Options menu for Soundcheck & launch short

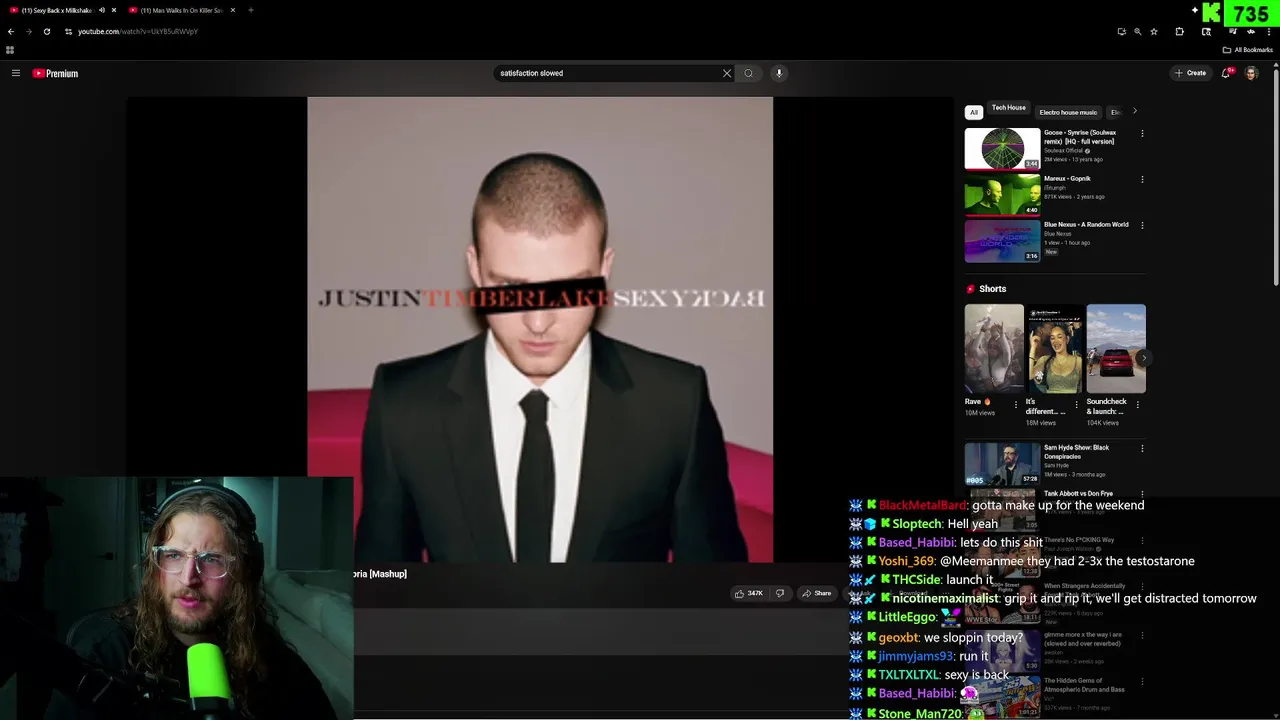tap(1138, 405)
